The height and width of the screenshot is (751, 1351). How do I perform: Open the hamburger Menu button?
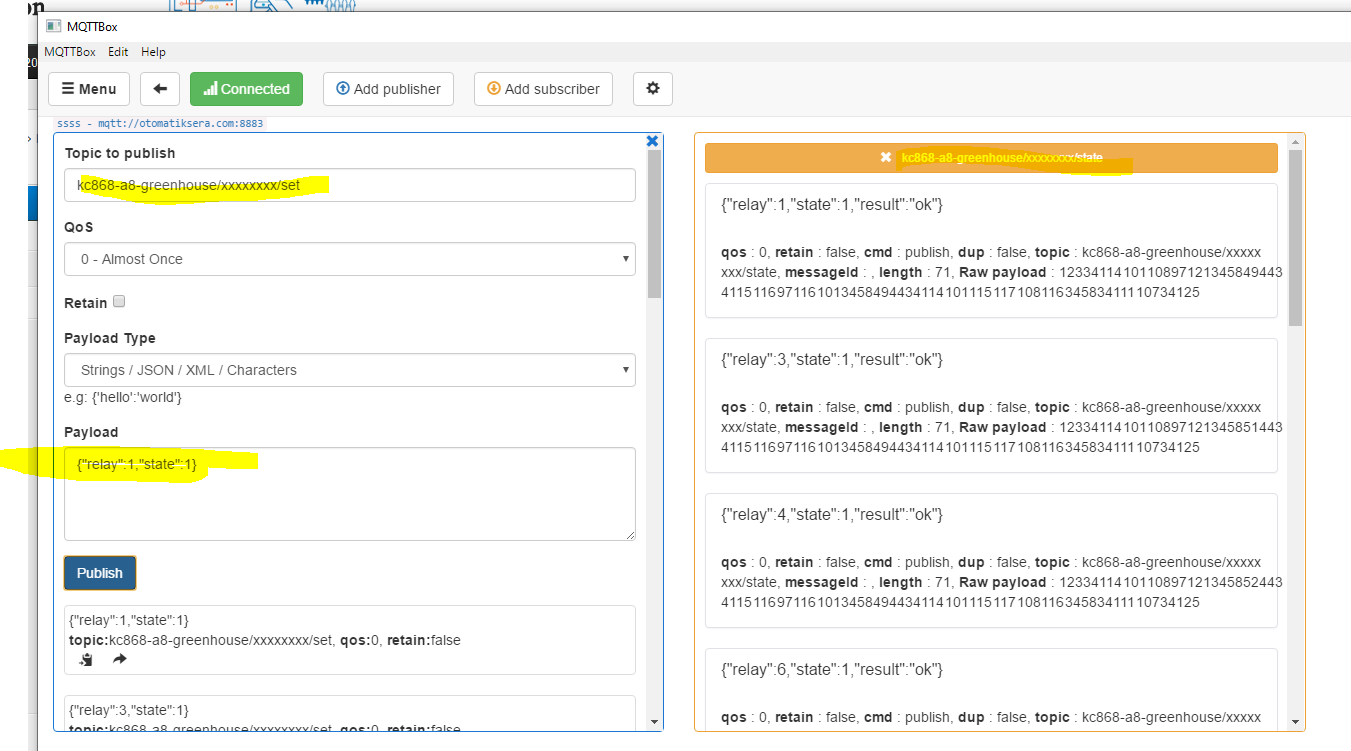89,89
